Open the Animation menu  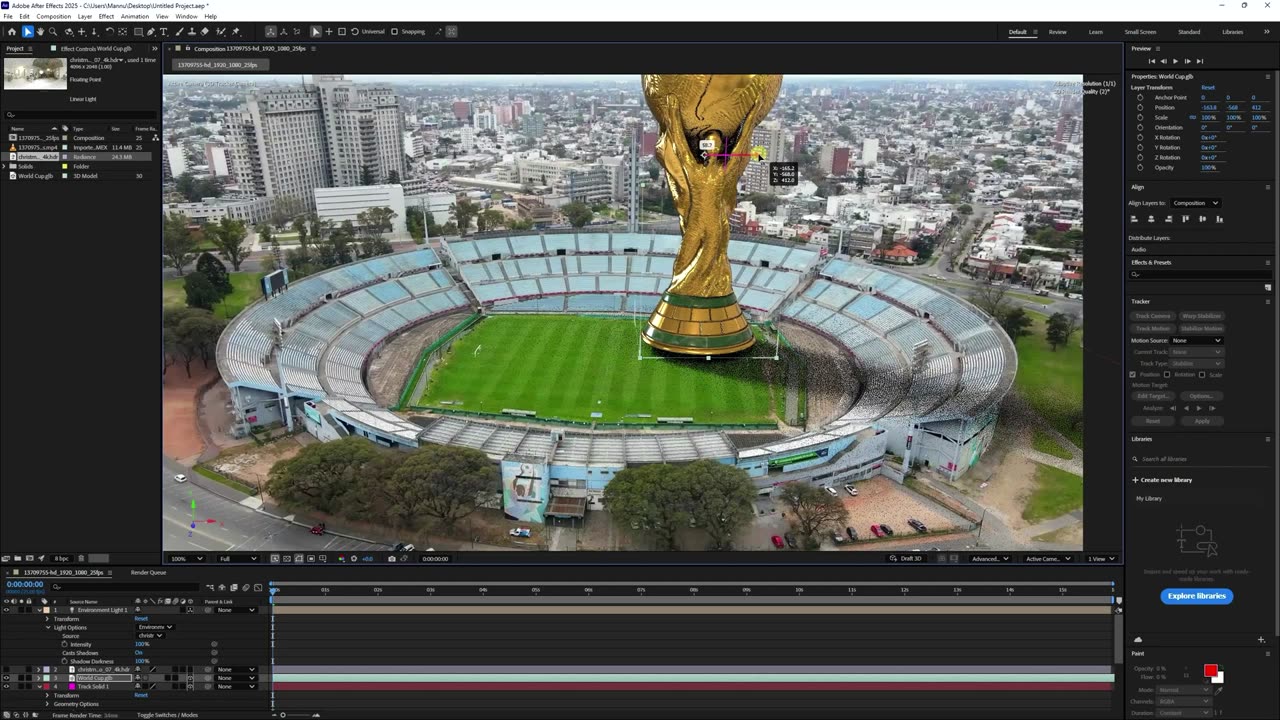pyautogui.click(x=135, y=16)
